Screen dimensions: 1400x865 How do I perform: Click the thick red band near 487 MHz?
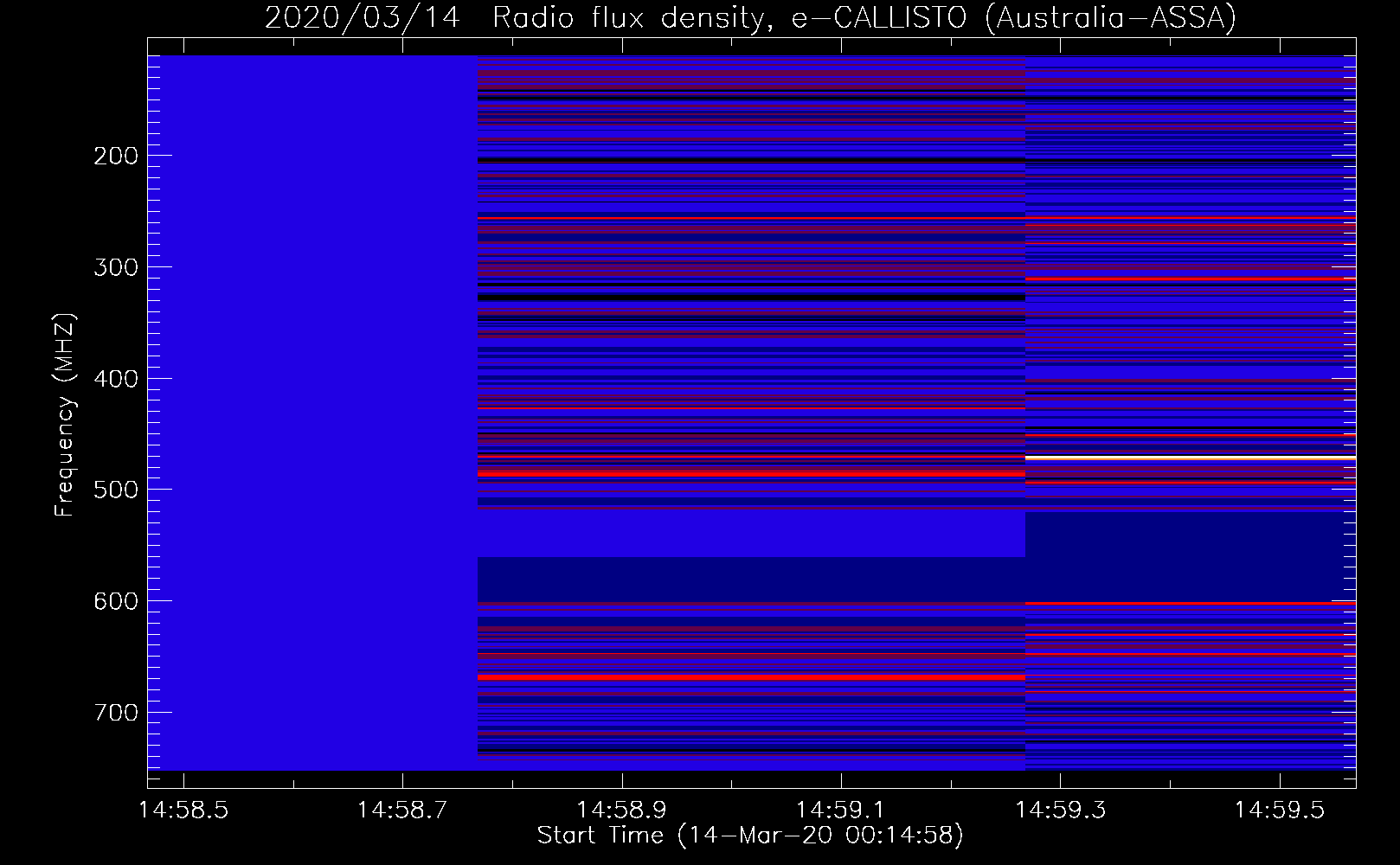coord(751,474)
